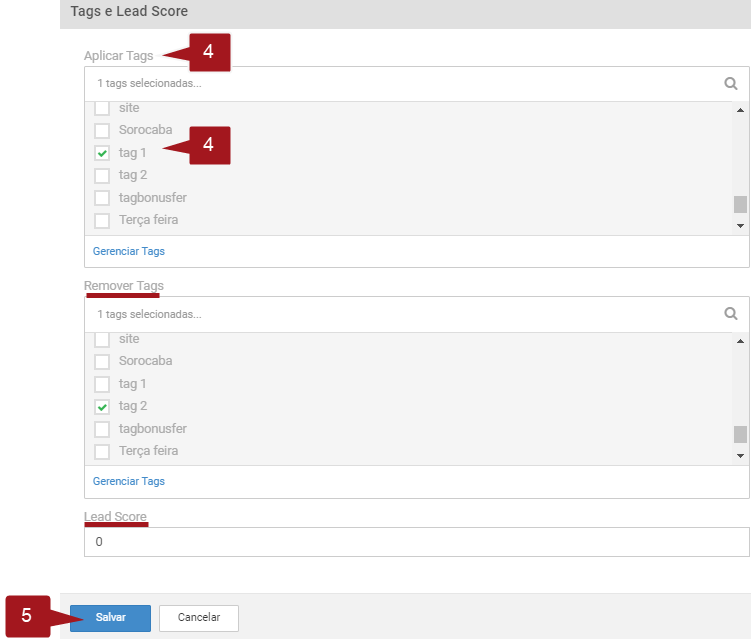Enable 'tagbonusfer' in Aplicar Tags list
This screenshot has width=751, height=639.
point(102,198)
